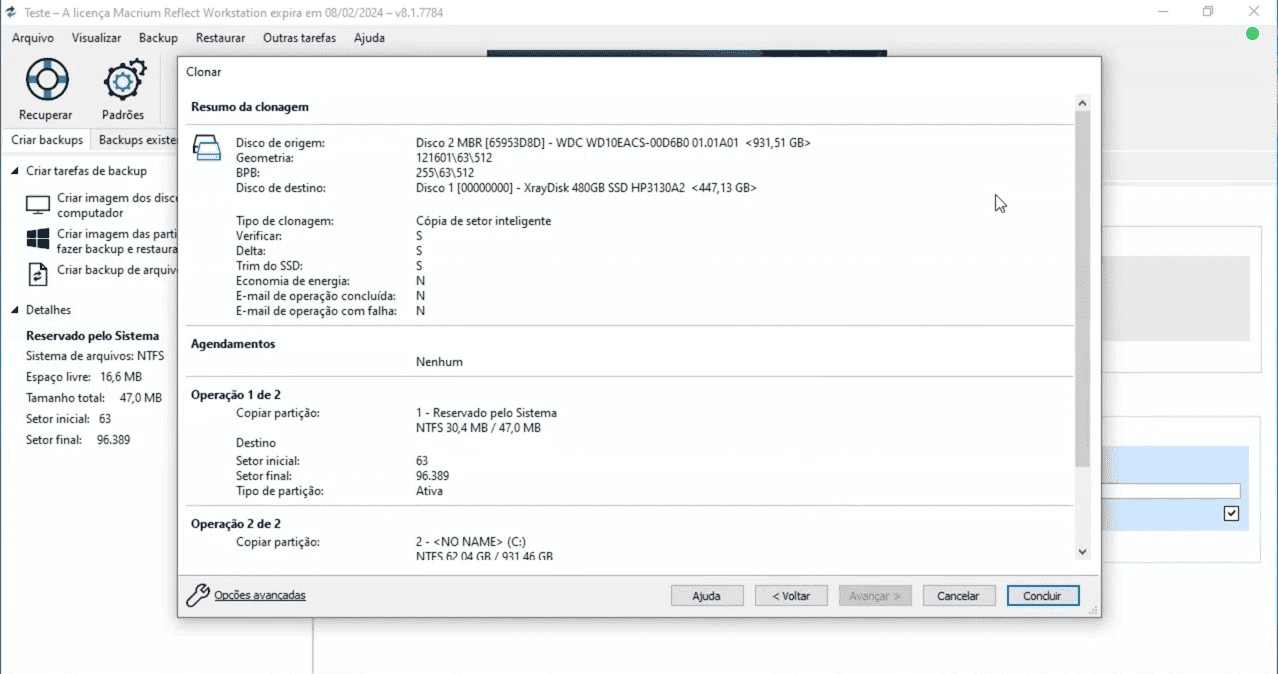Click the 'Tamanho total: 47,0 MB' line
This screenshot has width=1278, height=674.
coord(94,398)
